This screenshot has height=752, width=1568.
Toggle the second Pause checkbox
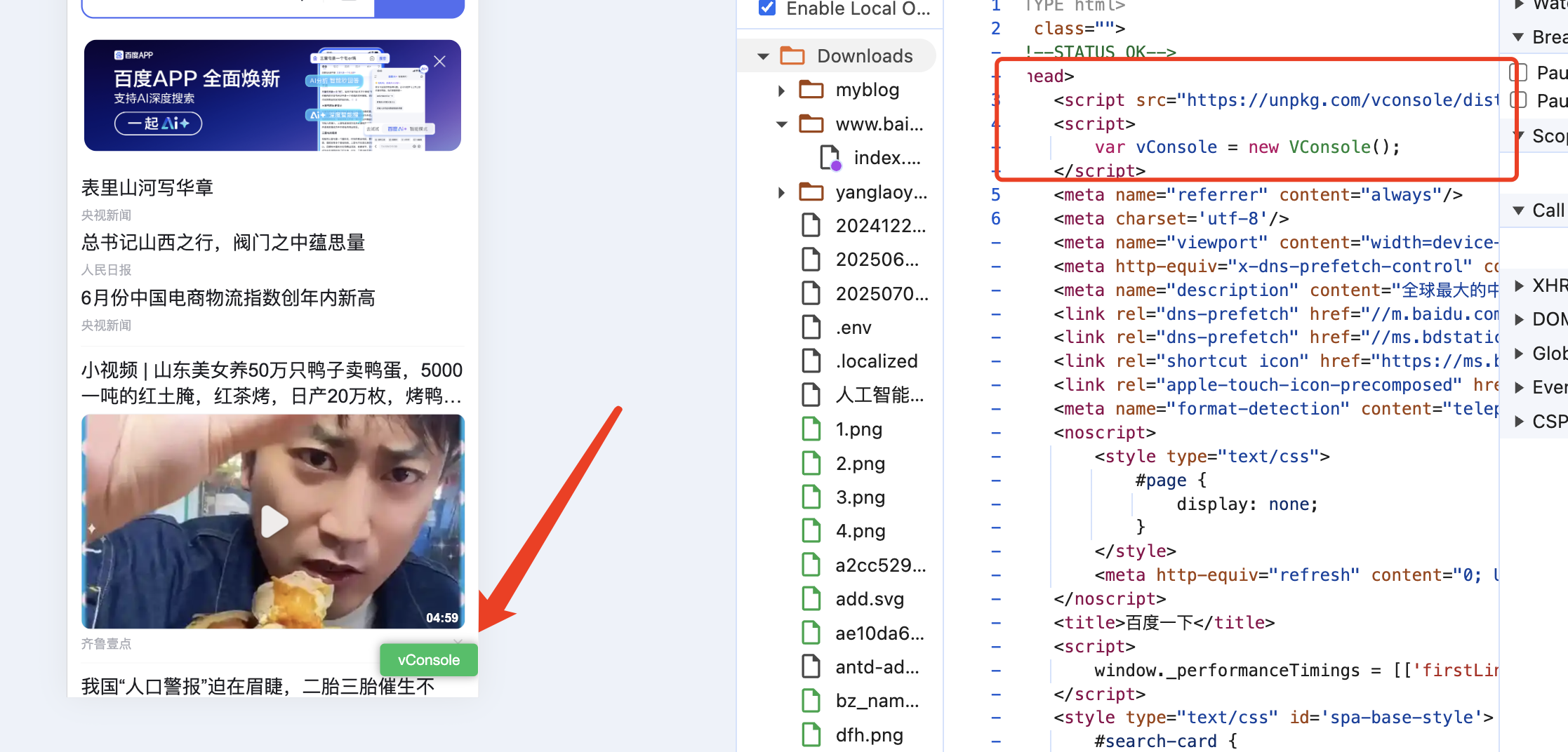pyautogui.click(x=1519, y=100)
